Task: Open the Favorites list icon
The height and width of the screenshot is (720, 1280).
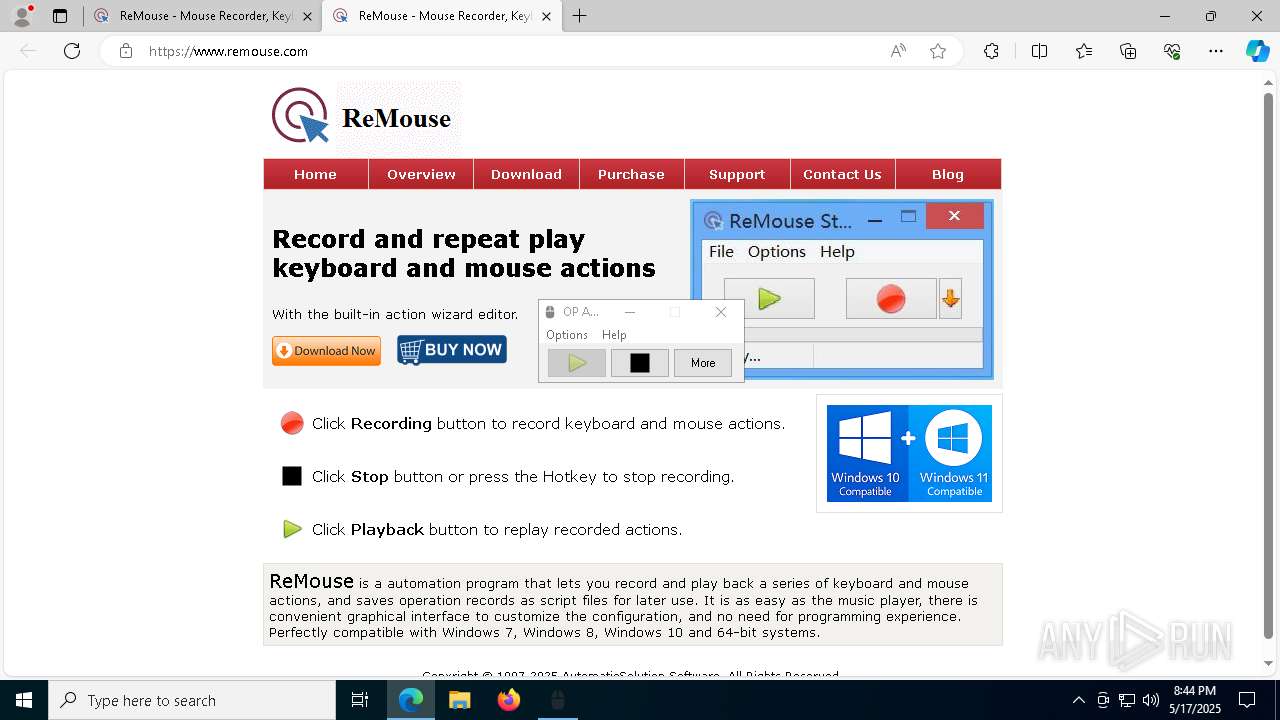Action: 1084,51
